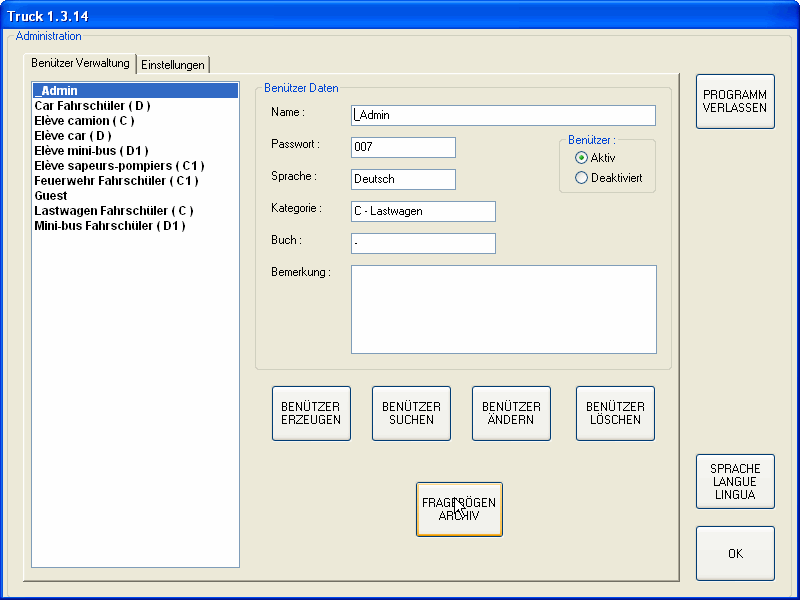Click inside the Bemerkung text area
The height and width of the screenshot is (600, 800).
click(503, 309)
